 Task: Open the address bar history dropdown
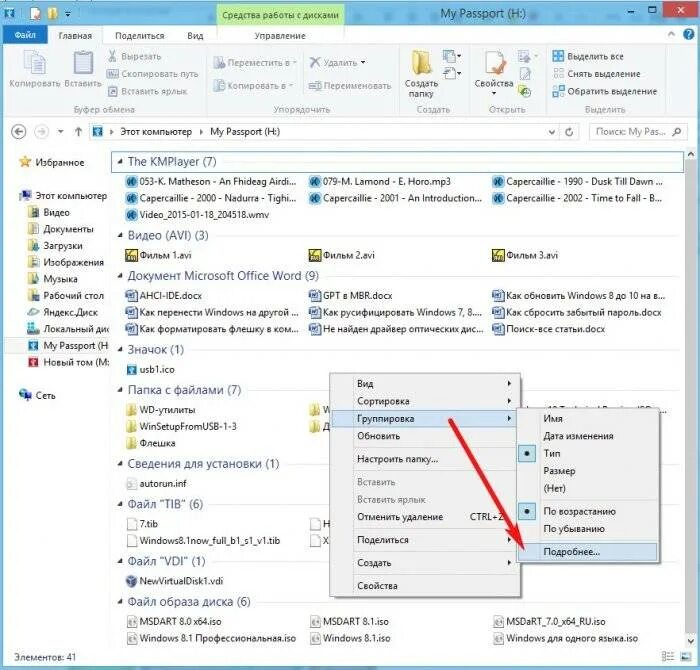tap(552, 132)
